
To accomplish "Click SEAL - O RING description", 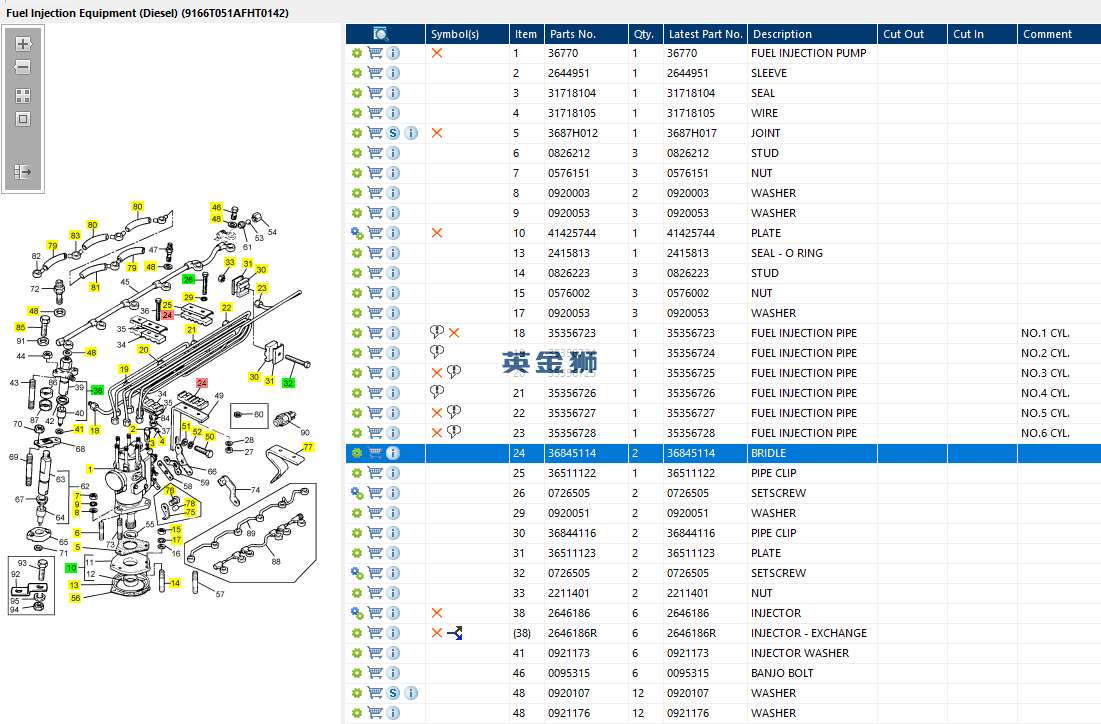I will (x=787, y=253).
